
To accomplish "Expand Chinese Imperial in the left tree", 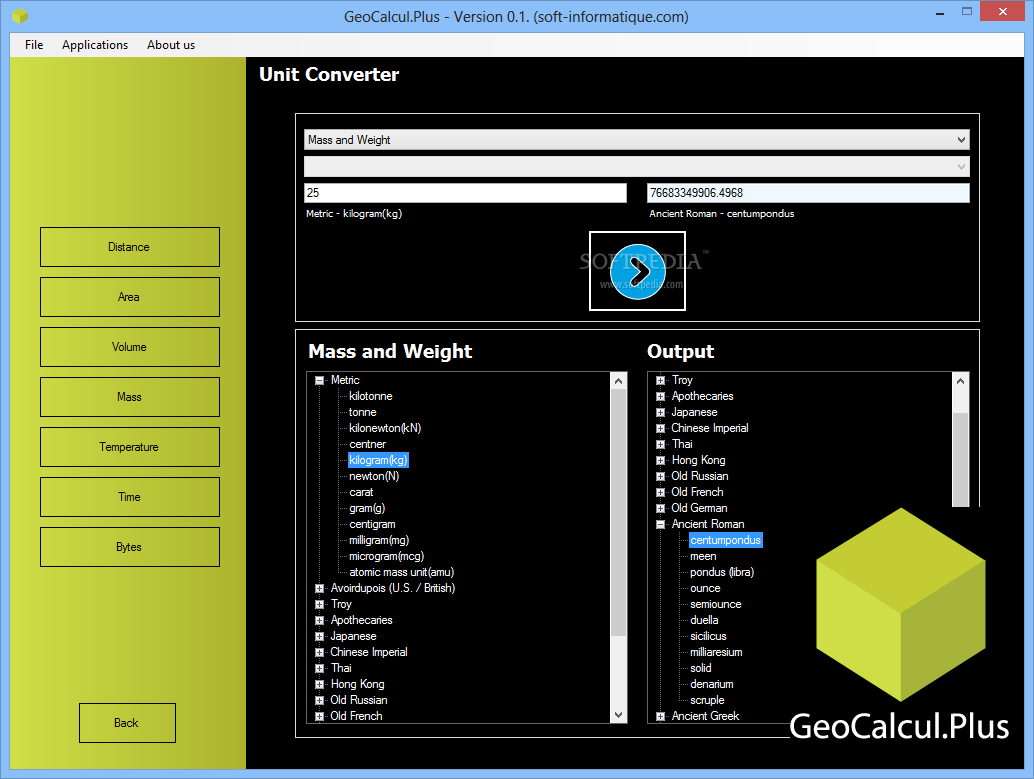I will point(320,652).
